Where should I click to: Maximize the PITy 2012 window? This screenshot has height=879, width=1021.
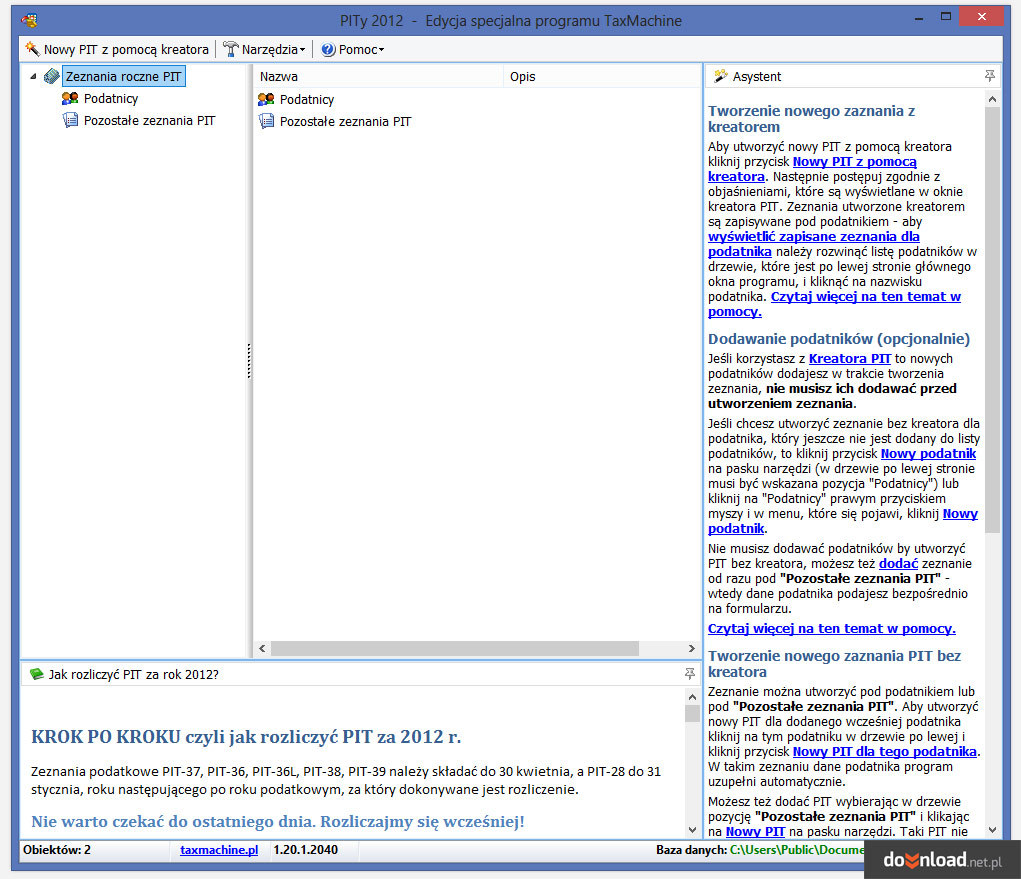coord(946,17)
